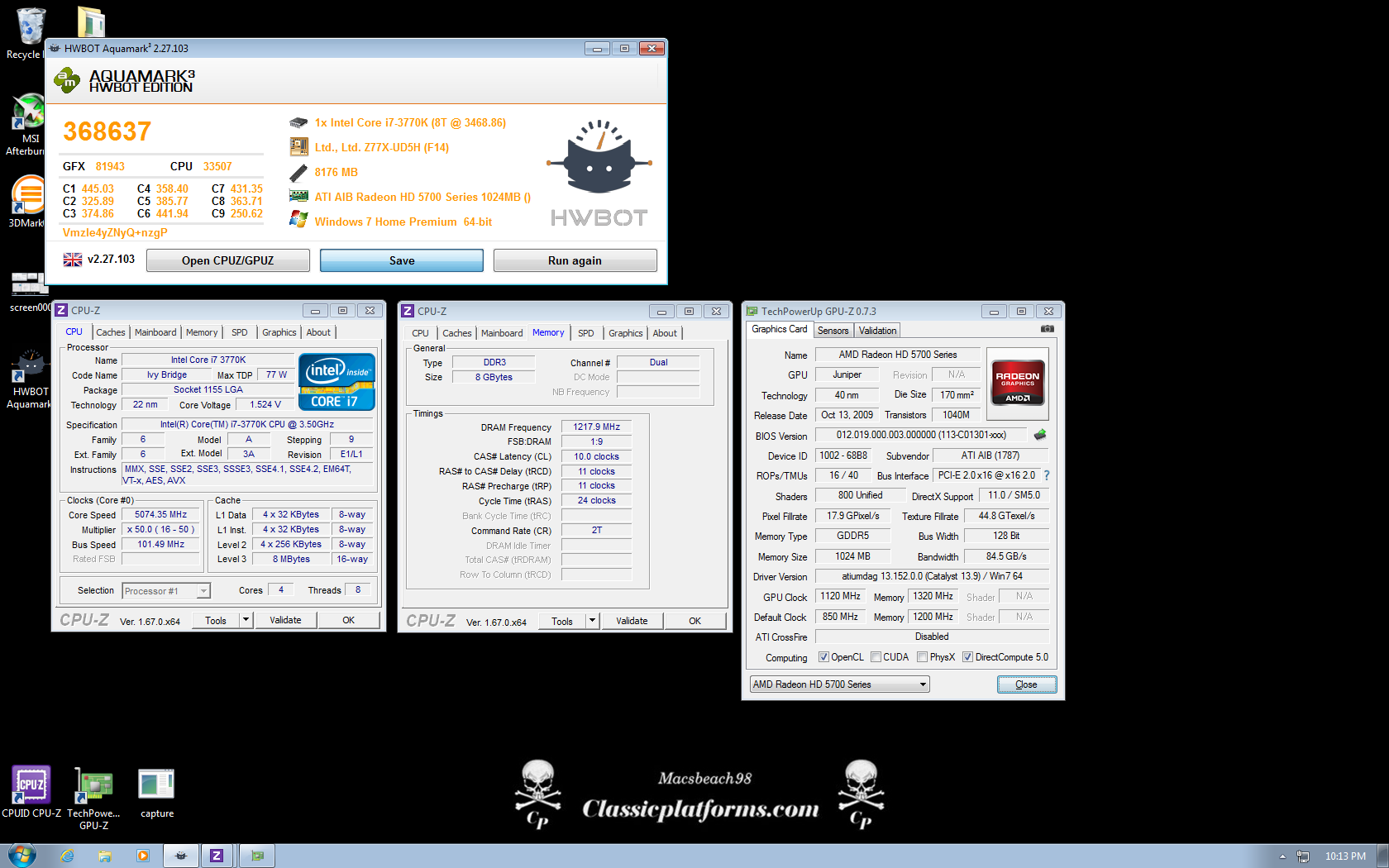This screenshot has height=868, width=1389.
Task: Click the Radeon Graphics logo in GPU-Z
Action: 1018,384
